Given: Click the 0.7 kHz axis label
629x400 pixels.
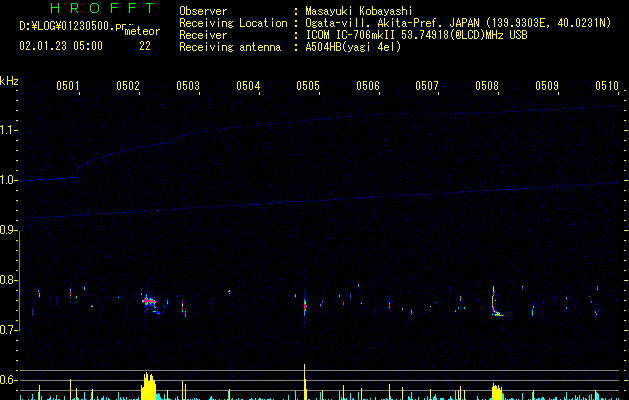Looking at the screenshot, I should (x=8, y=330).
